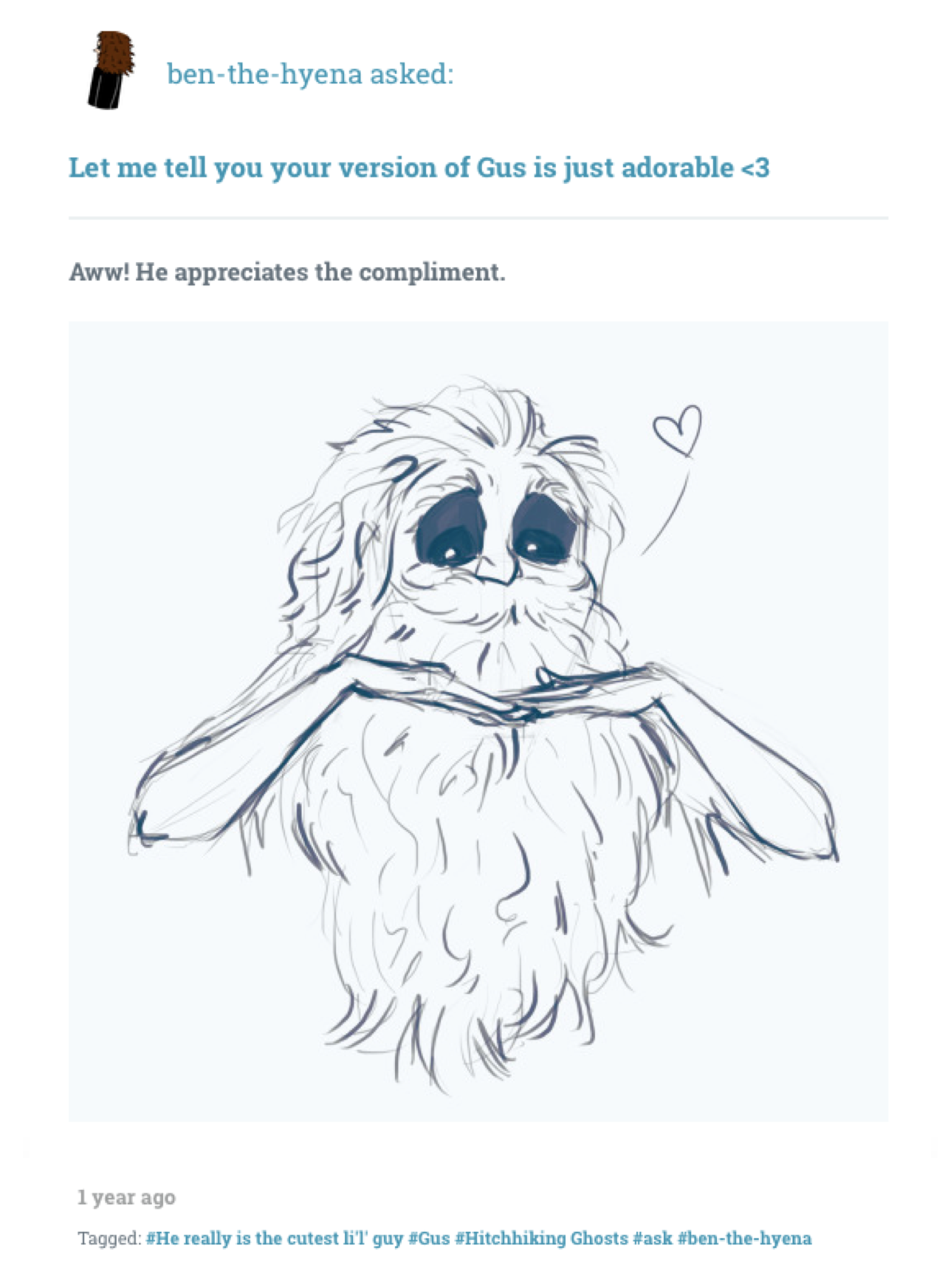Screen dimensions: 945x1288
Task: Open the #Gus tag
Action: [x=429, y=1239]
